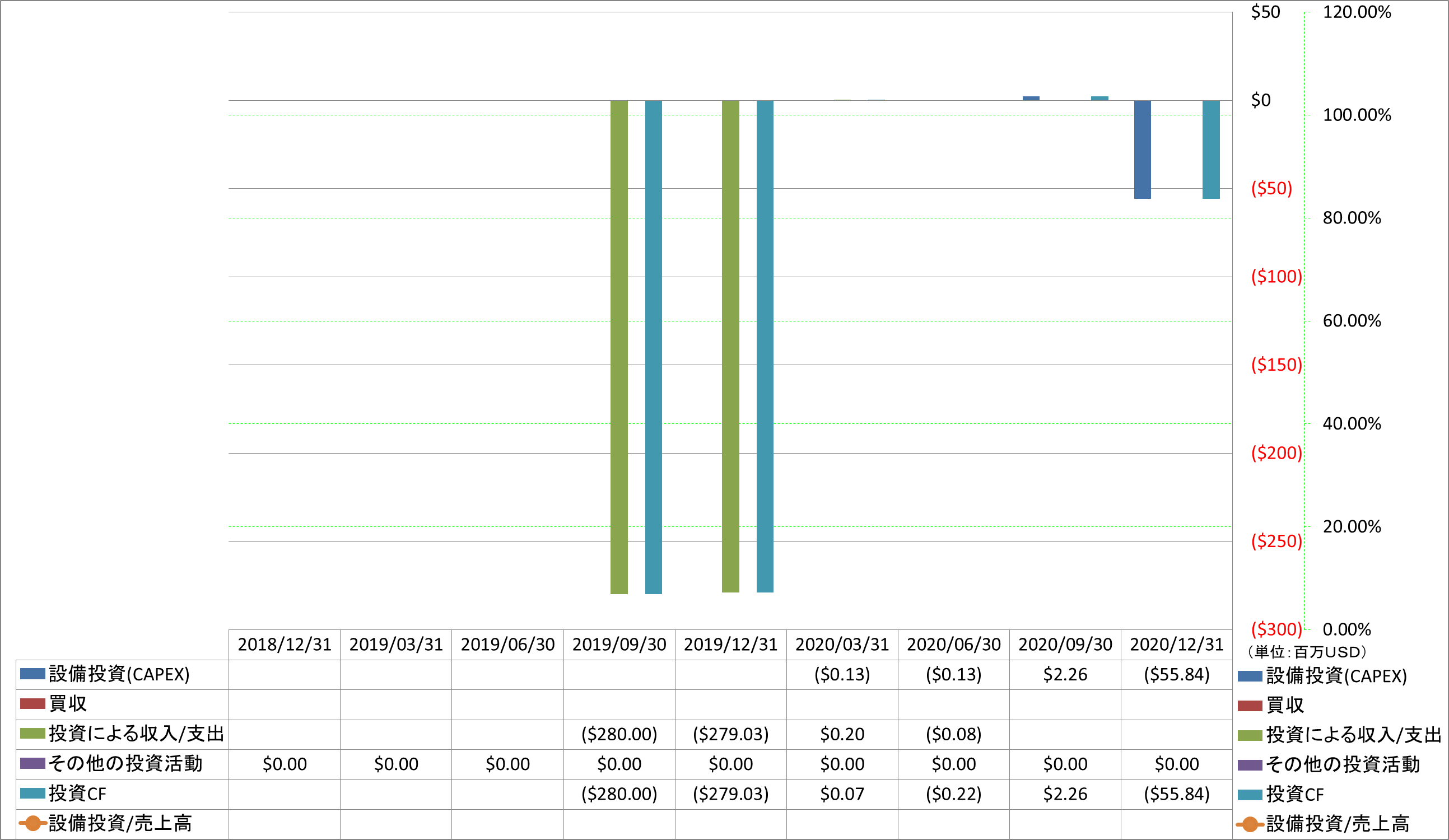Click the 2020/12/31 column header

click(1177, 645)
